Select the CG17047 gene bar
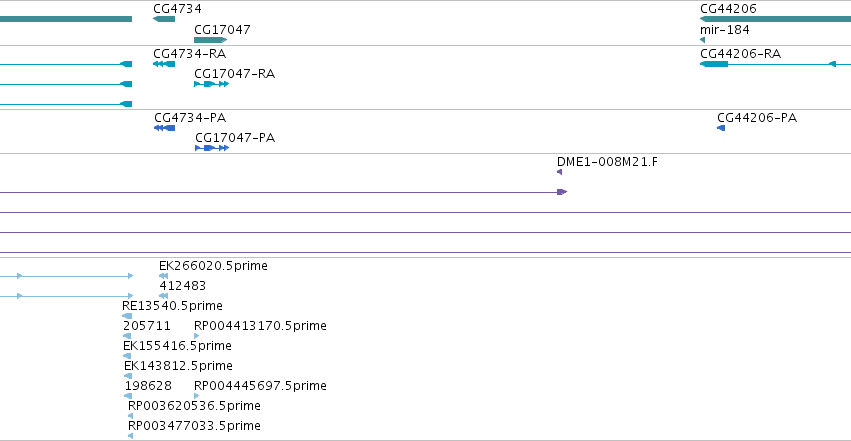The image size is (851, 441). pyautogui.click(x=211, y=40)
